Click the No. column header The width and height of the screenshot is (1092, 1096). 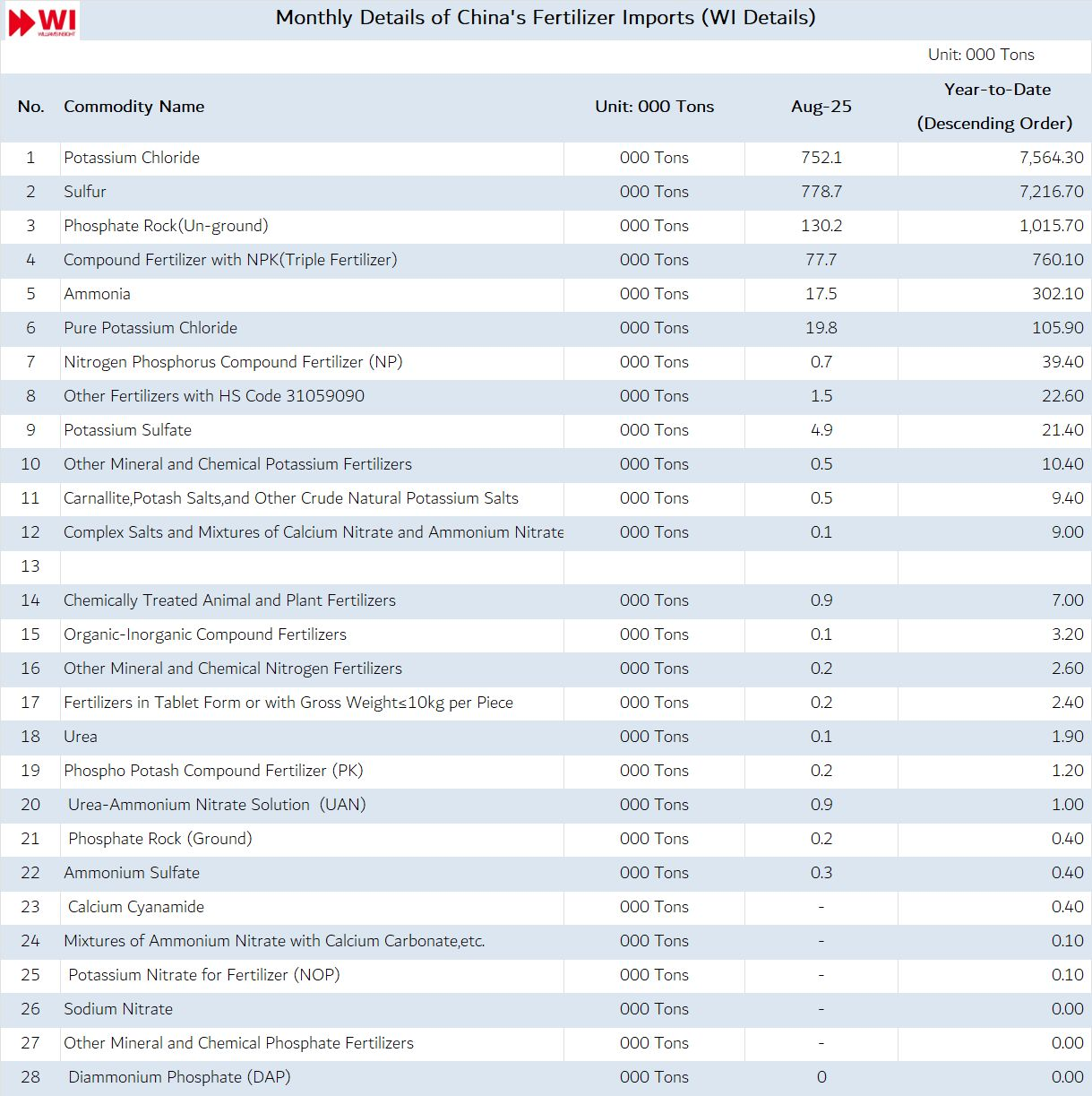tap(30, 107)
